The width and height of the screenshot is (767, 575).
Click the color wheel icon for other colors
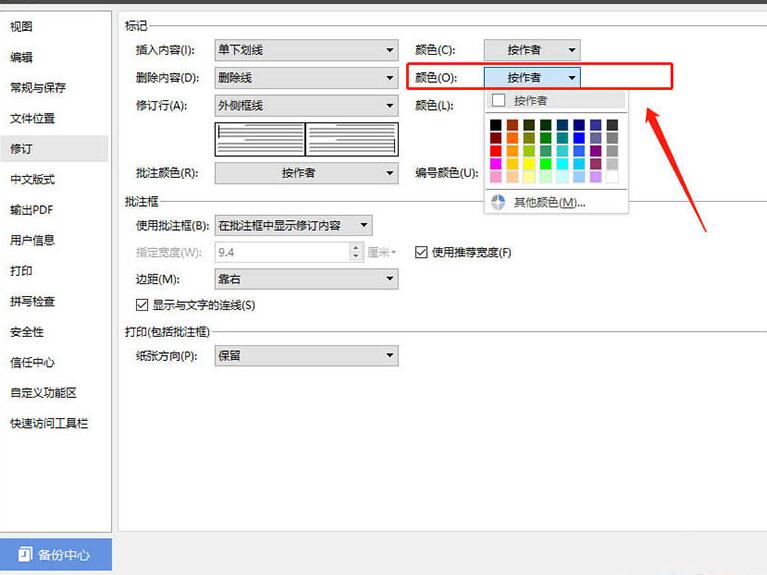(x=498, y=202)
